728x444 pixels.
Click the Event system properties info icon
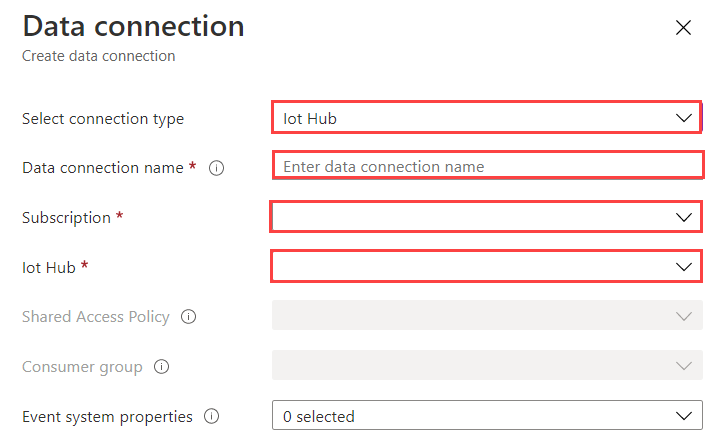pos(211,416)
